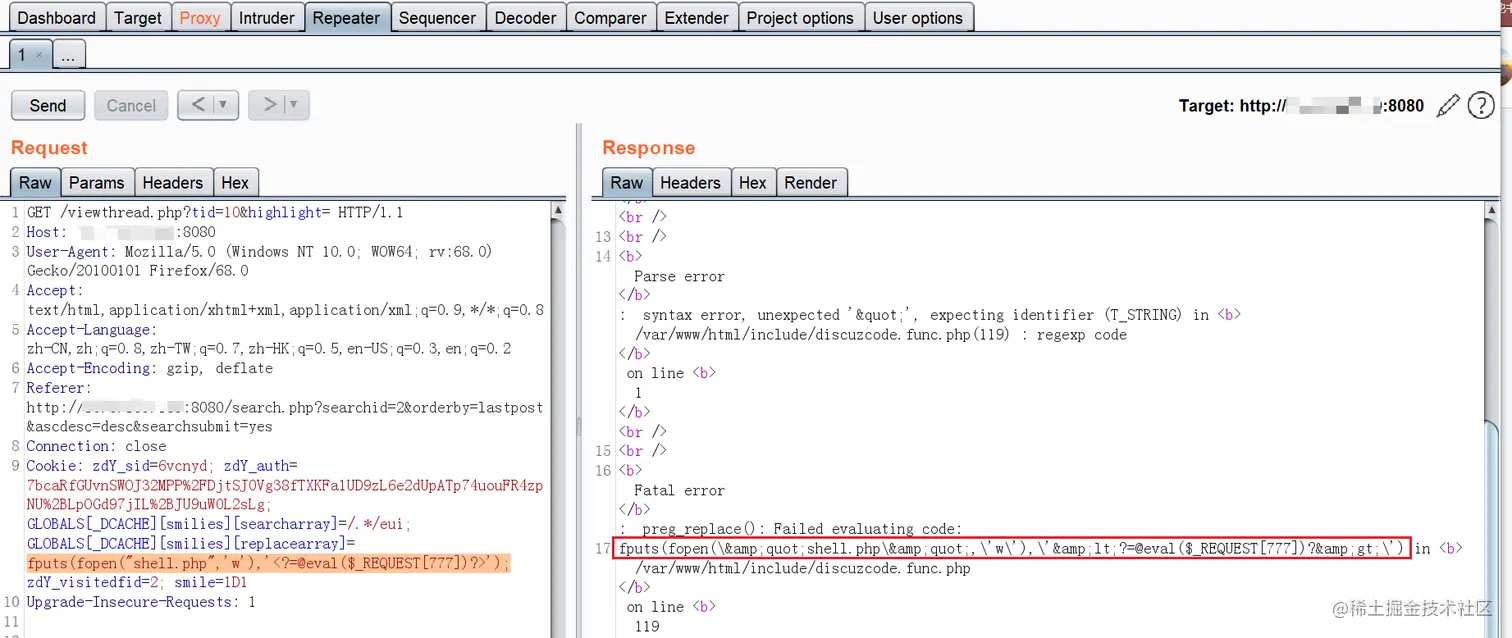This screenshot has height=638, width=1512.
Task: Click the Cancel button
Action: (131, 105)
